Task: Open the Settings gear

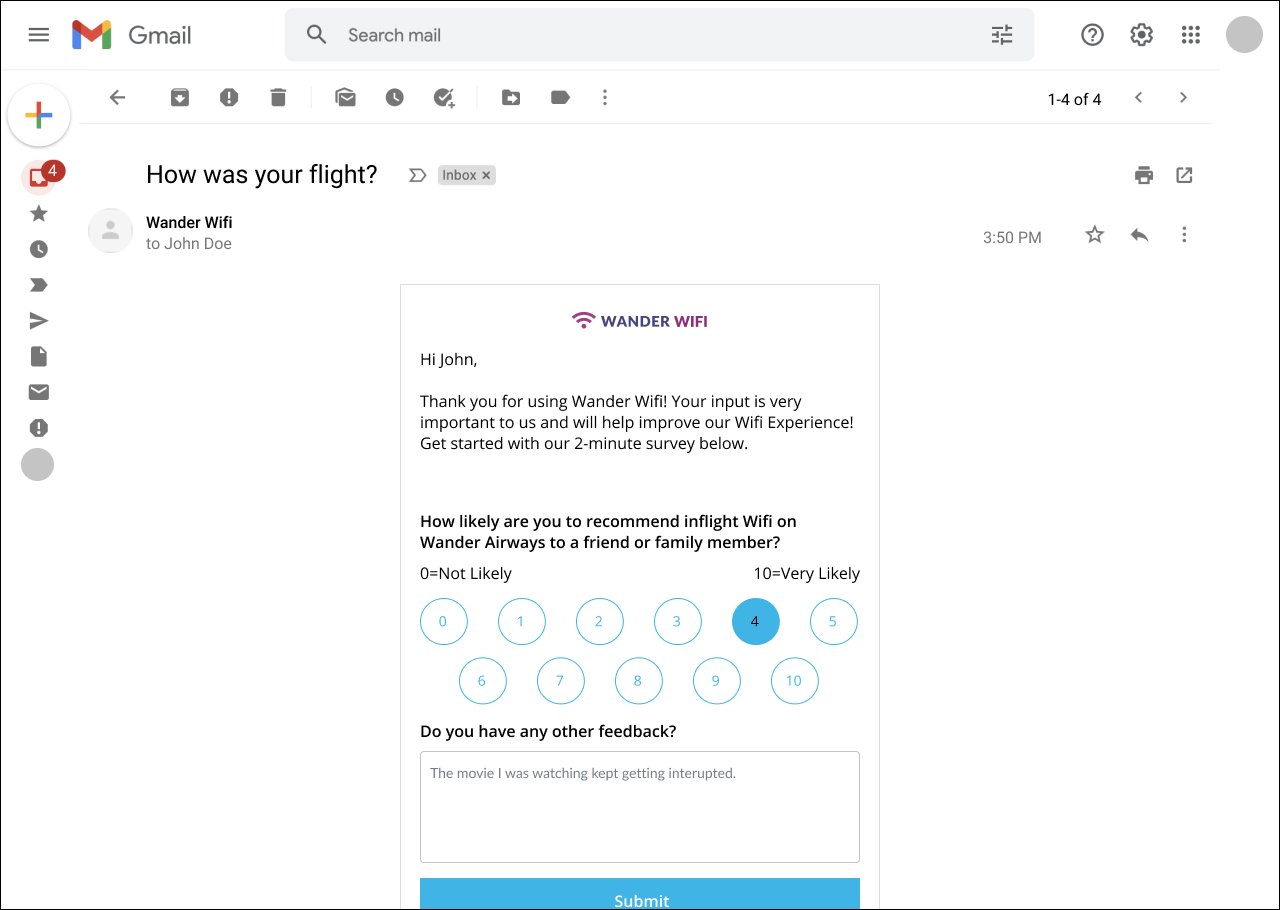Action: point(1141,35)
